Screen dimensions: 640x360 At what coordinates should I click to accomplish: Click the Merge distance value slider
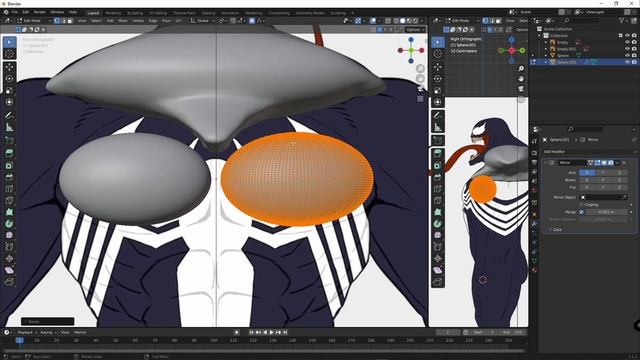(607, 212)
